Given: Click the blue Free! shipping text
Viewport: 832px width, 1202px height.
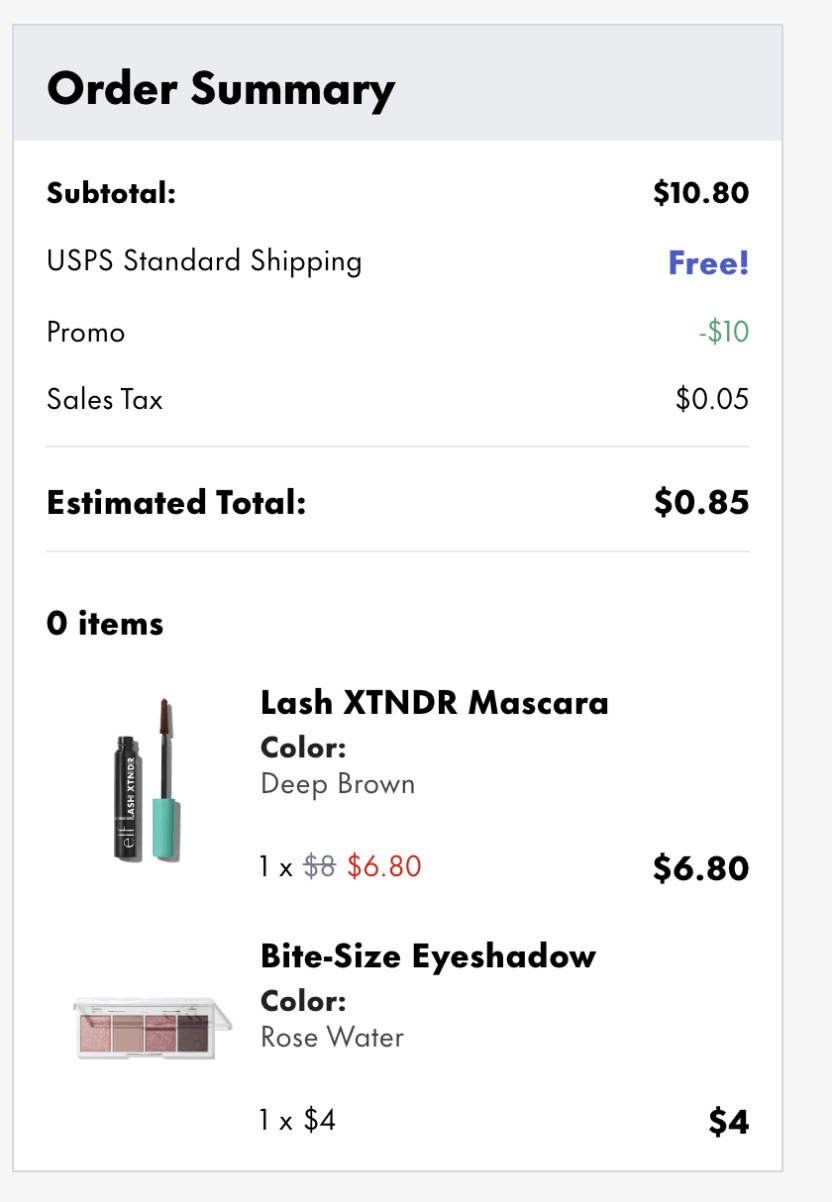Looking at the screenshot, I should pyautogui.click(x=708, y=263).
